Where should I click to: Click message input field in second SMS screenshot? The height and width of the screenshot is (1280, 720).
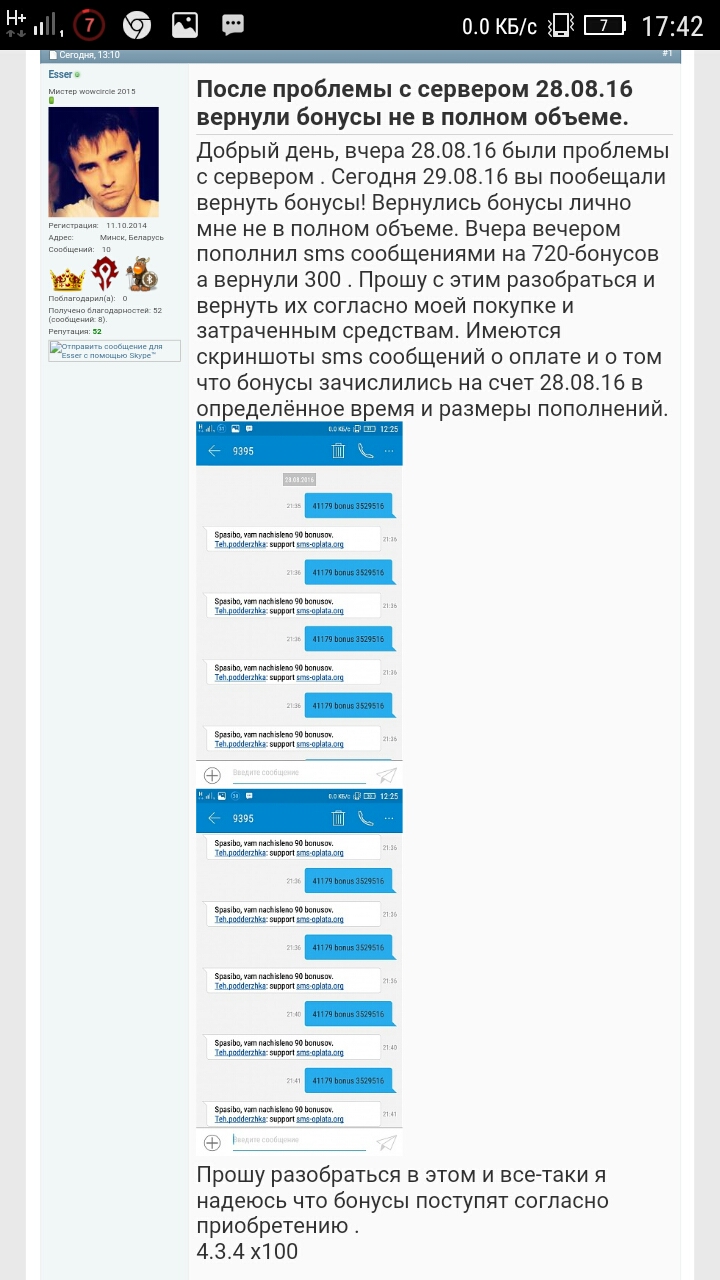click(298, 1141)
